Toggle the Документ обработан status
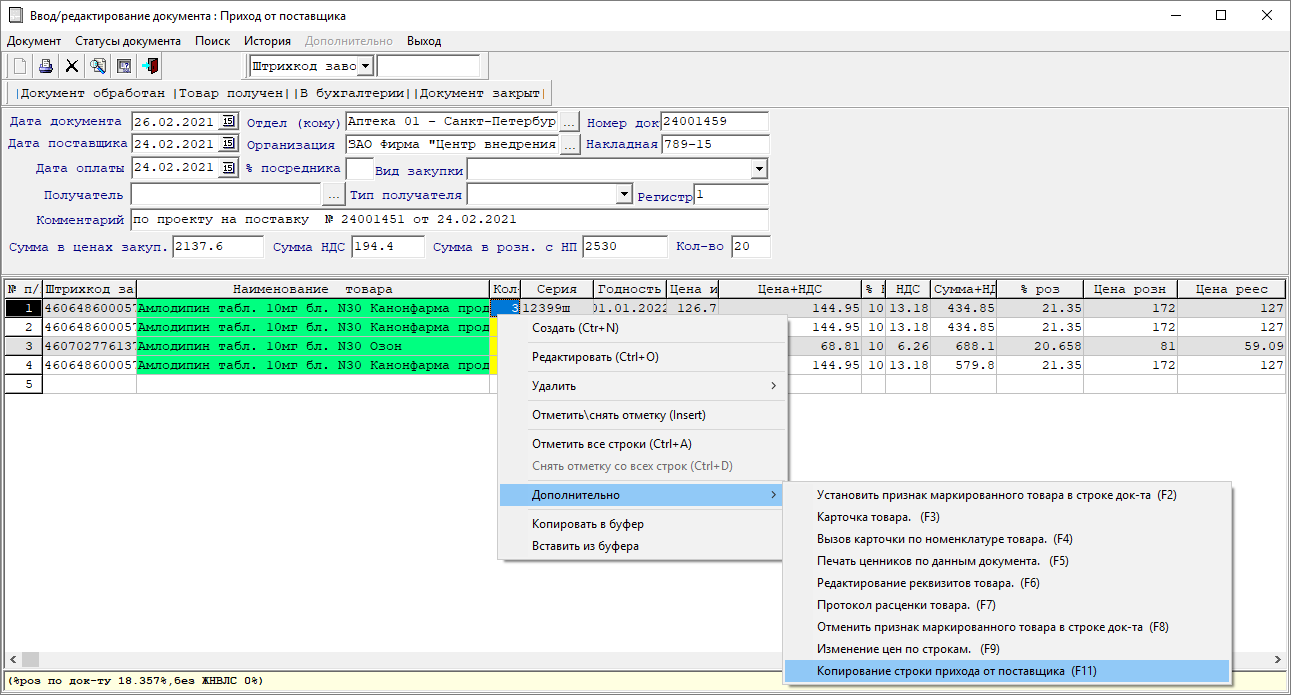This screenshot has height=695, width=1291. pyautogui.click(x=93, y=93)
